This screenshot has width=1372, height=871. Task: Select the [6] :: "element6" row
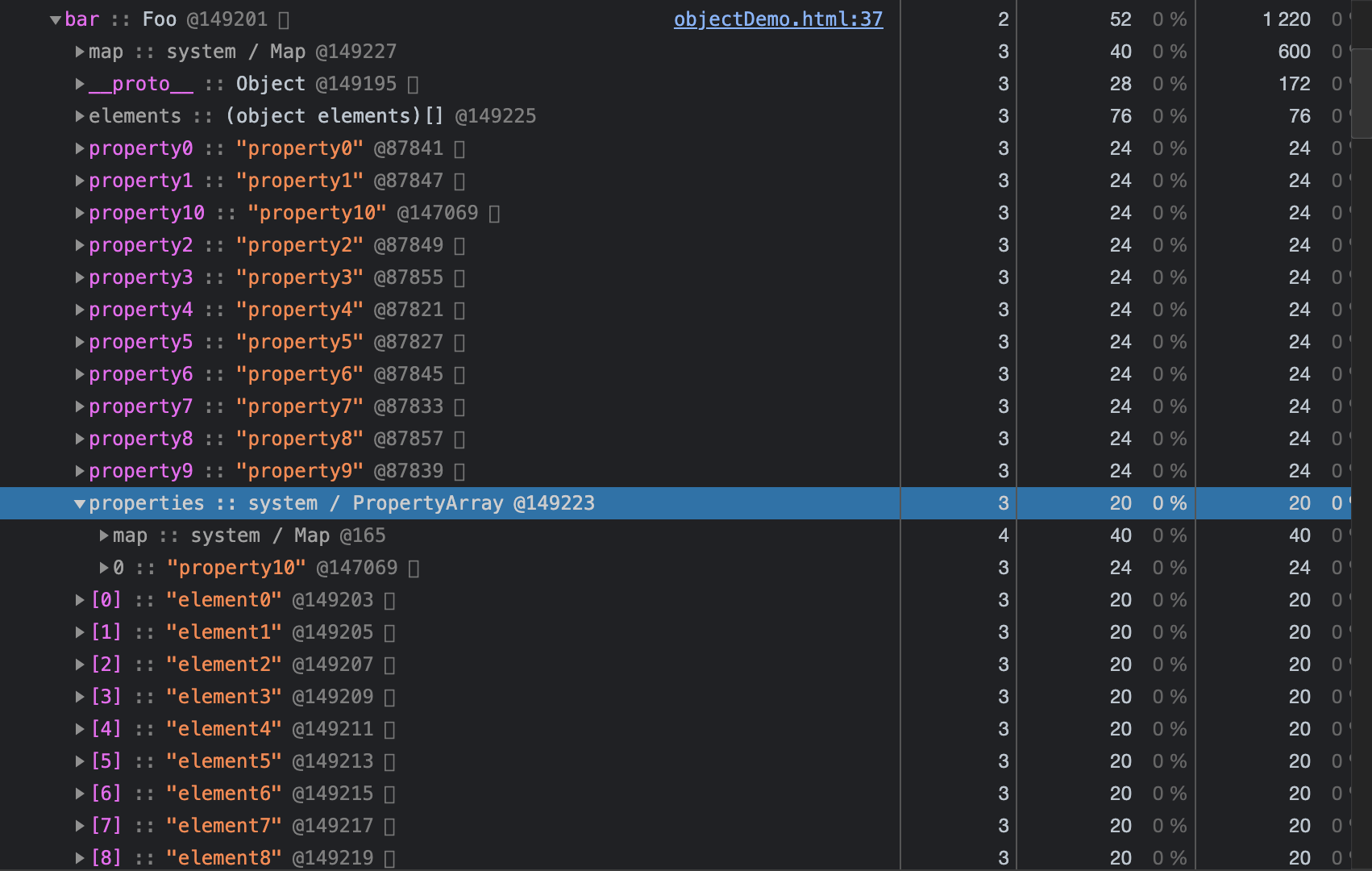[676, 794]
